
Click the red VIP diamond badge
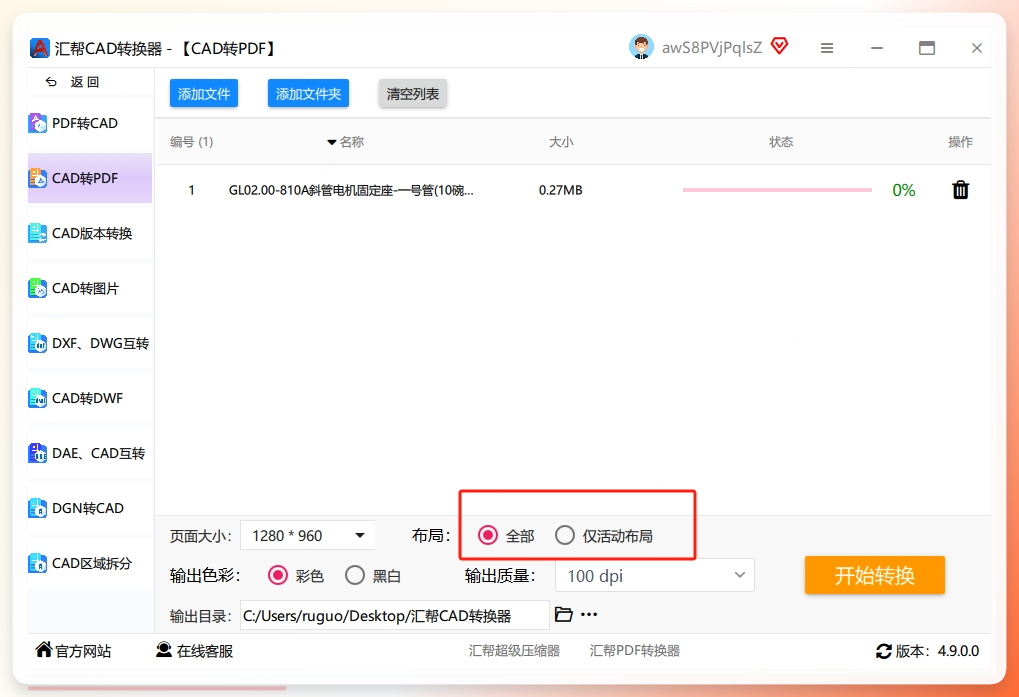(779, 46)
